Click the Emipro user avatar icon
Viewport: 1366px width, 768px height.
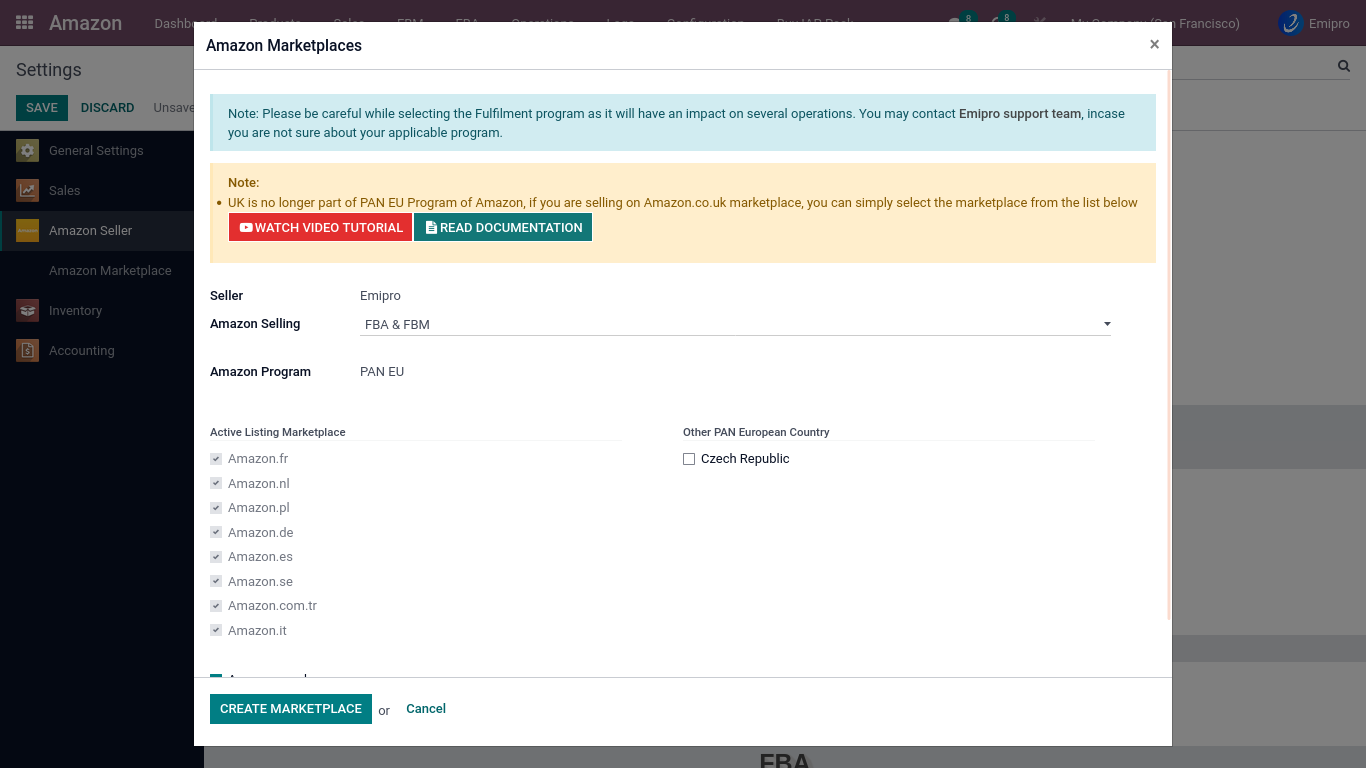click(1291, 23)
